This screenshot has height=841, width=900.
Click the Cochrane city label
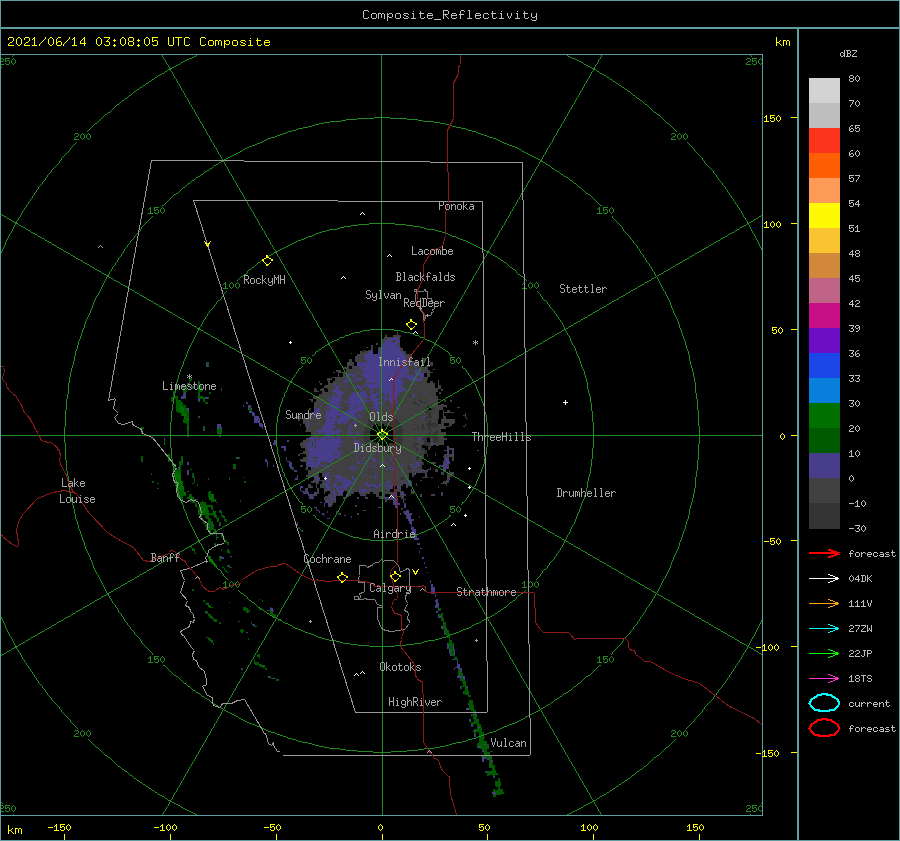pyautogui.click(x=327, y=559)
